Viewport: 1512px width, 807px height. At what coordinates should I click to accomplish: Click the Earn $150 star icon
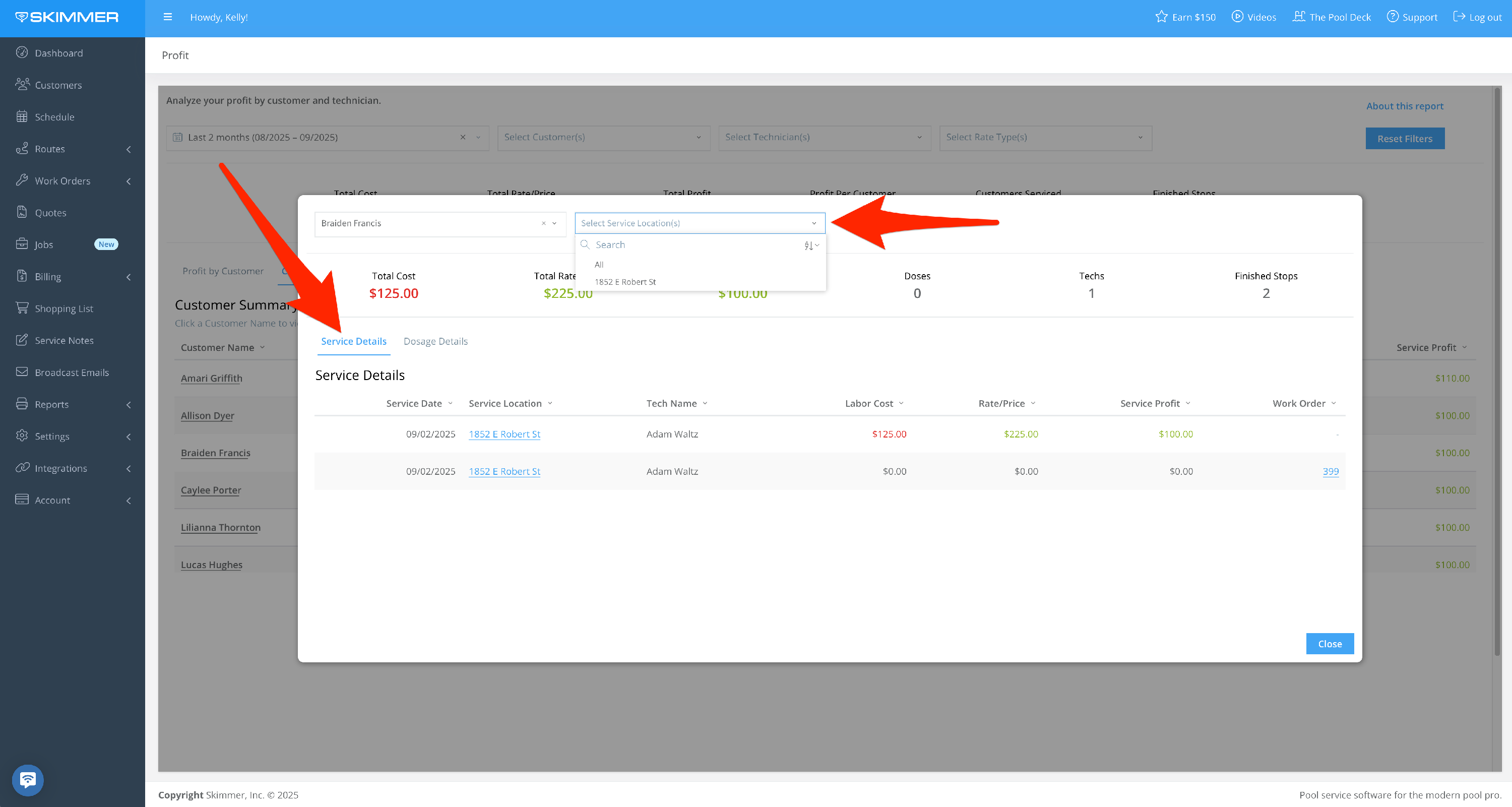[x=1161, y=17]
